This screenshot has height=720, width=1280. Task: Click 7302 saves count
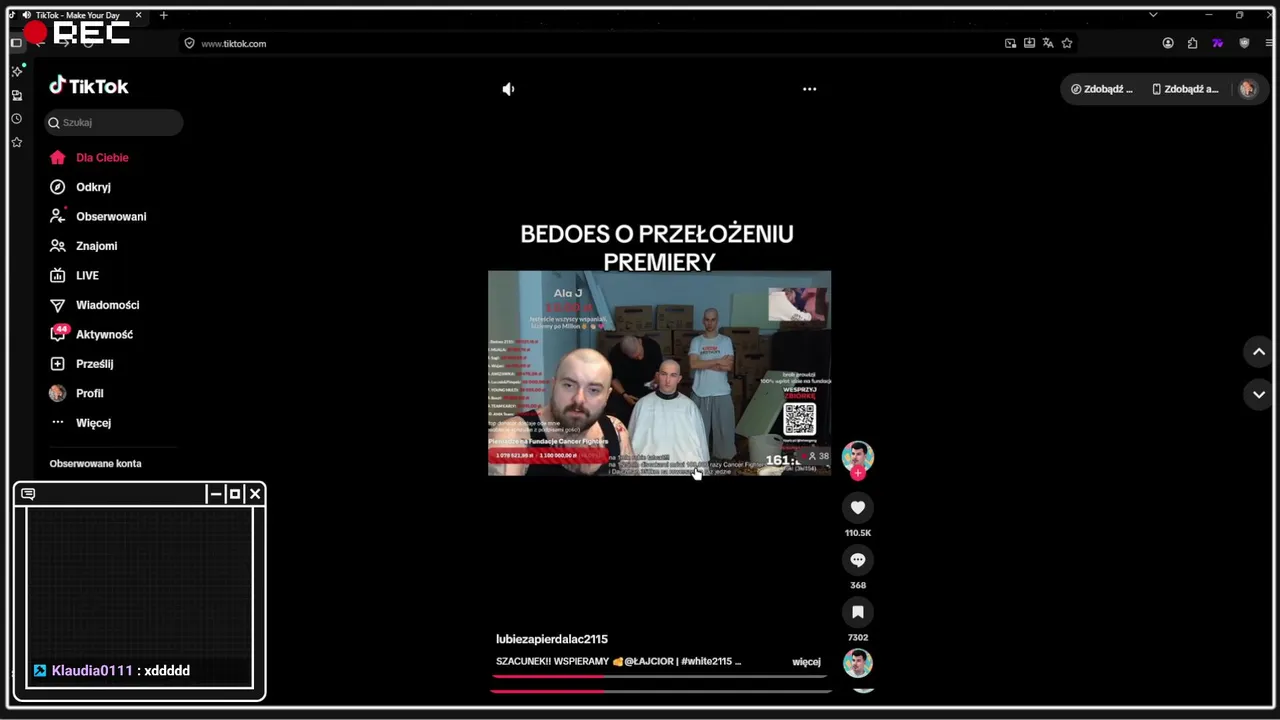857,638
